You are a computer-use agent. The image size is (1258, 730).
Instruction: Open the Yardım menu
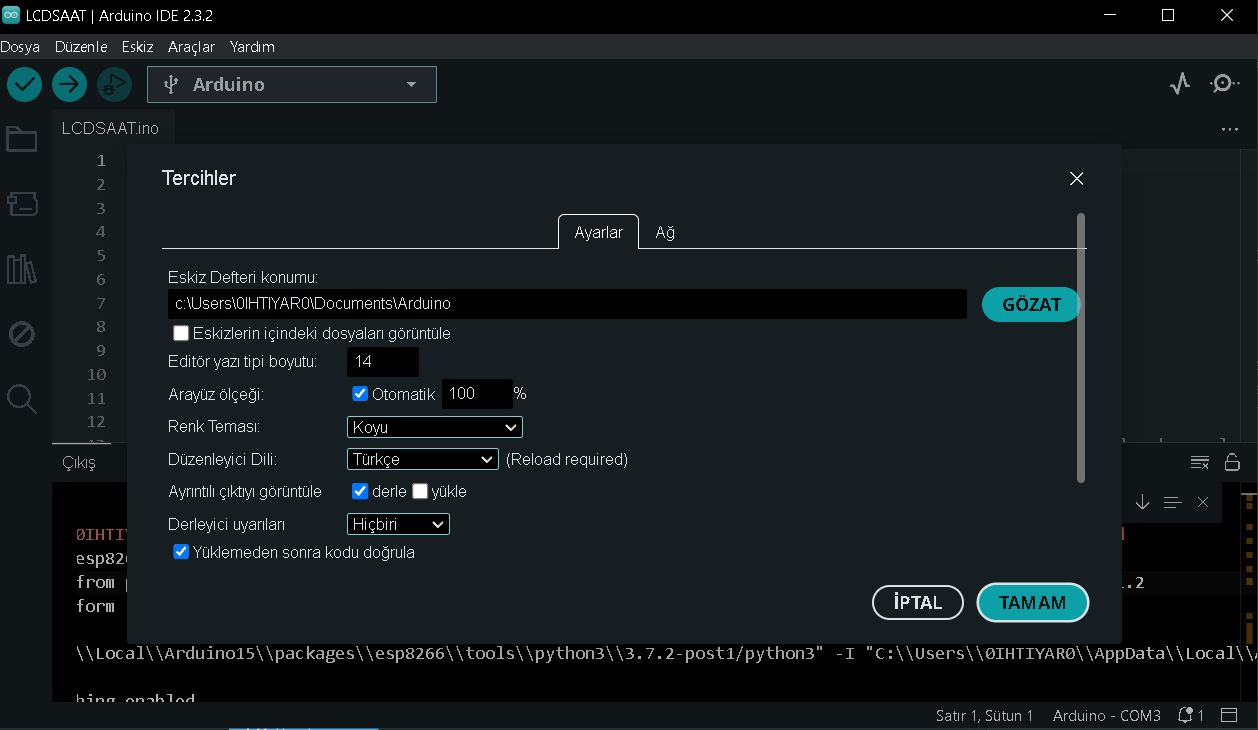[x=252, y=47]
